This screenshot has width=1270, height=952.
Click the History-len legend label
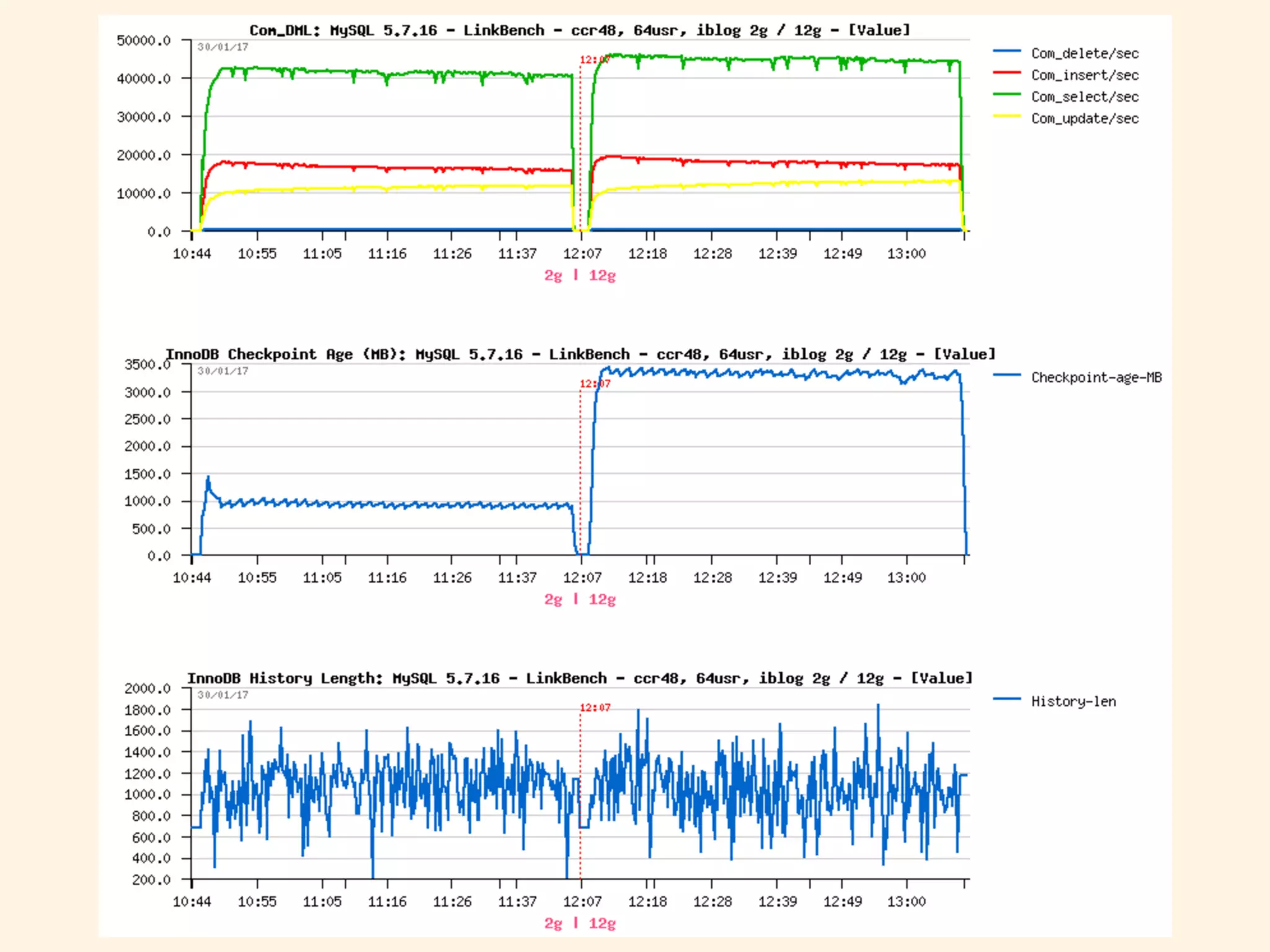(1073, 702)
